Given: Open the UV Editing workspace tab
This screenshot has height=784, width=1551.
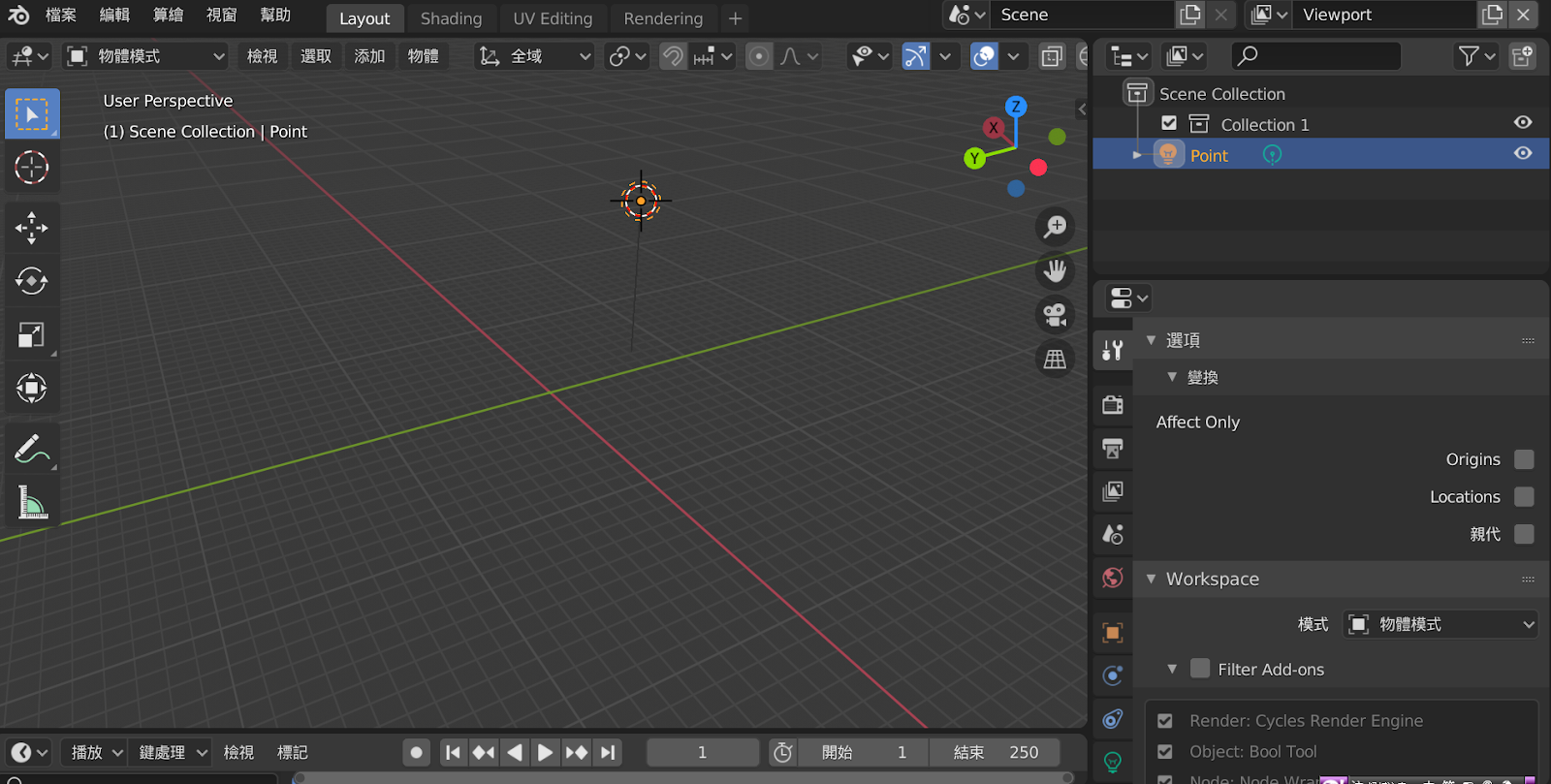Looking at the screenshot, I should pyautogui.click(x=553, y=18).
